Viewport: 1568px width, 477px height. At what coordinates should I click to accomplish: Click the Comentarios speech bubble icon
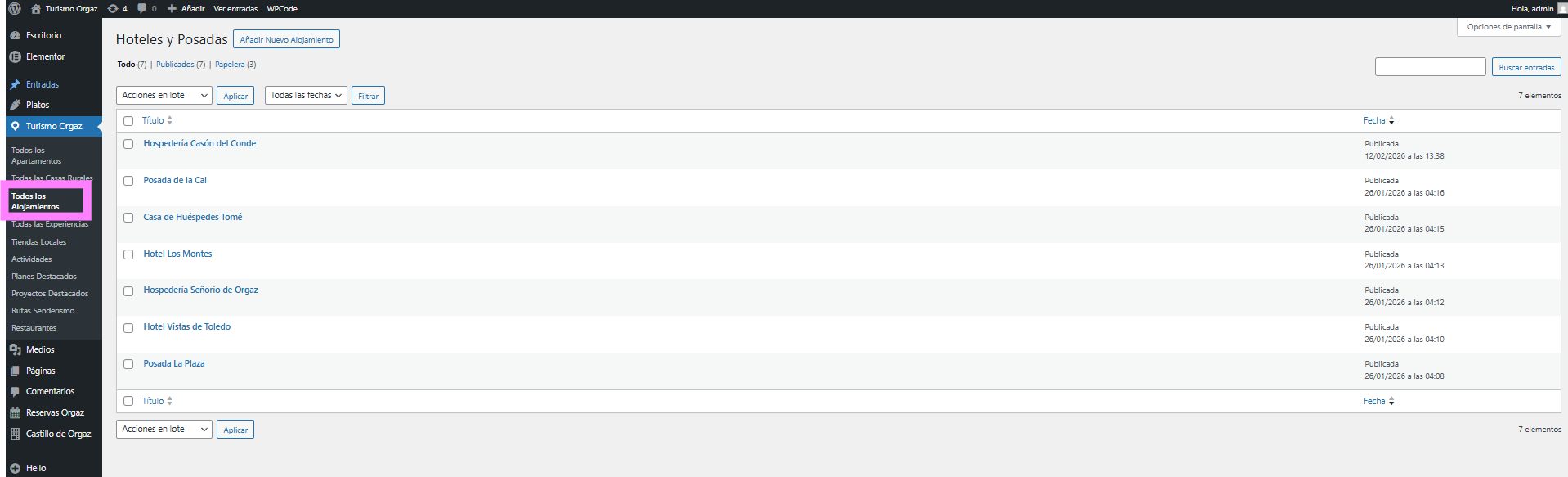coord(15,392)
